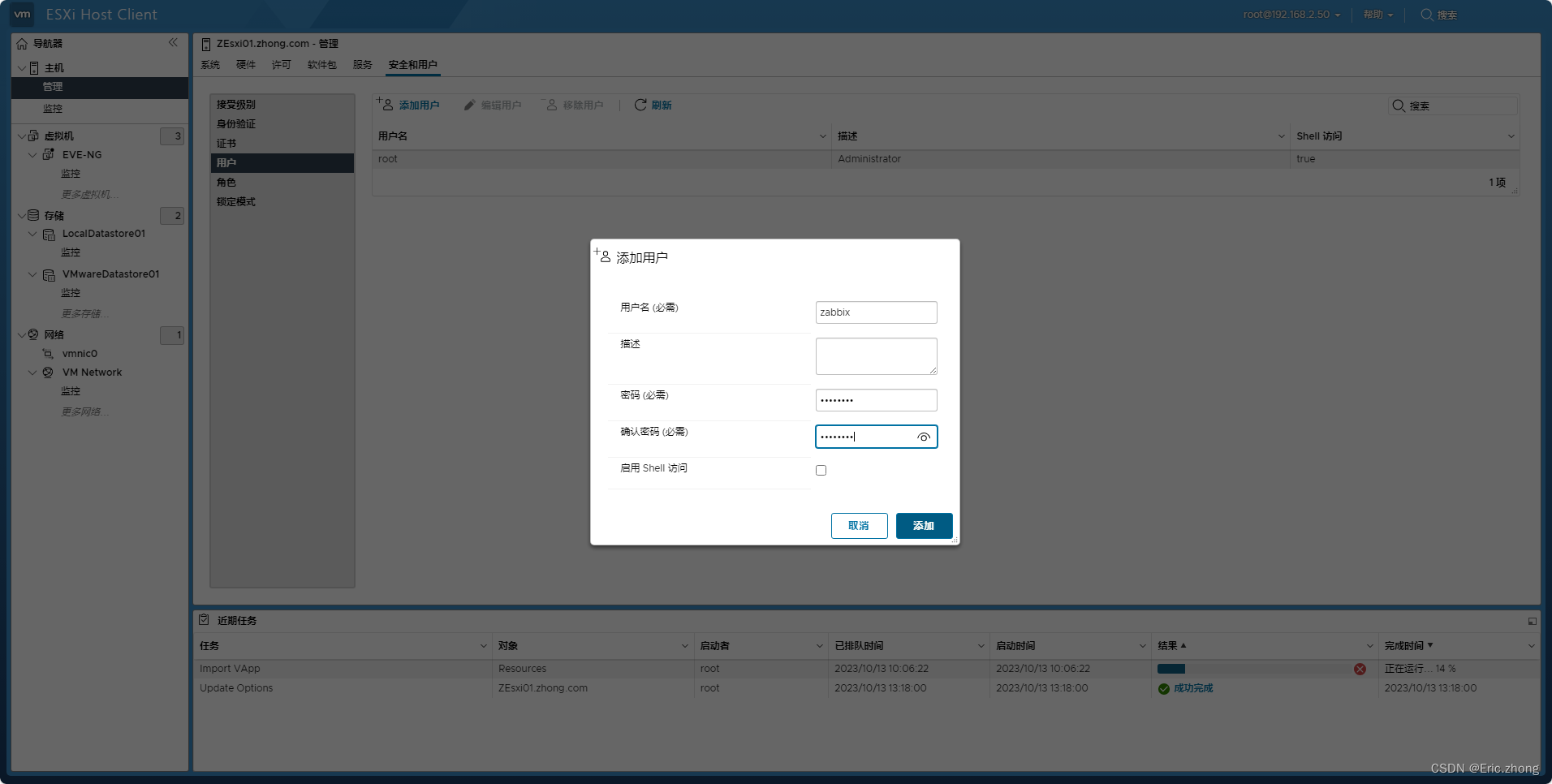
Task: Open More storage link in navigator
Action: click(85, 314)
